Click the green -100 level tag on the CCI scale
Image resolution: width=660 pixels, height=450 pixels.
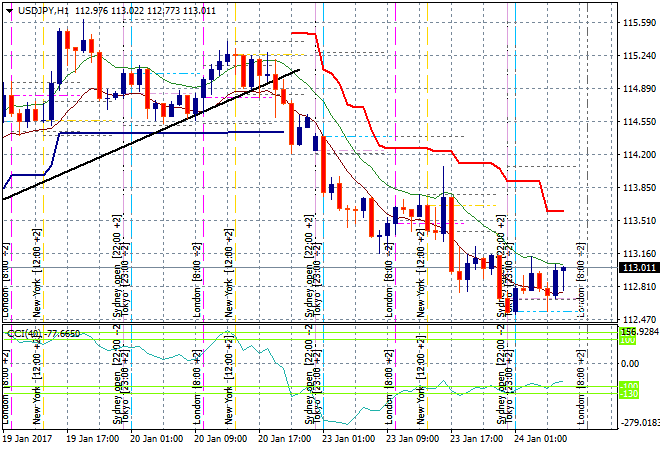point(629,386)
